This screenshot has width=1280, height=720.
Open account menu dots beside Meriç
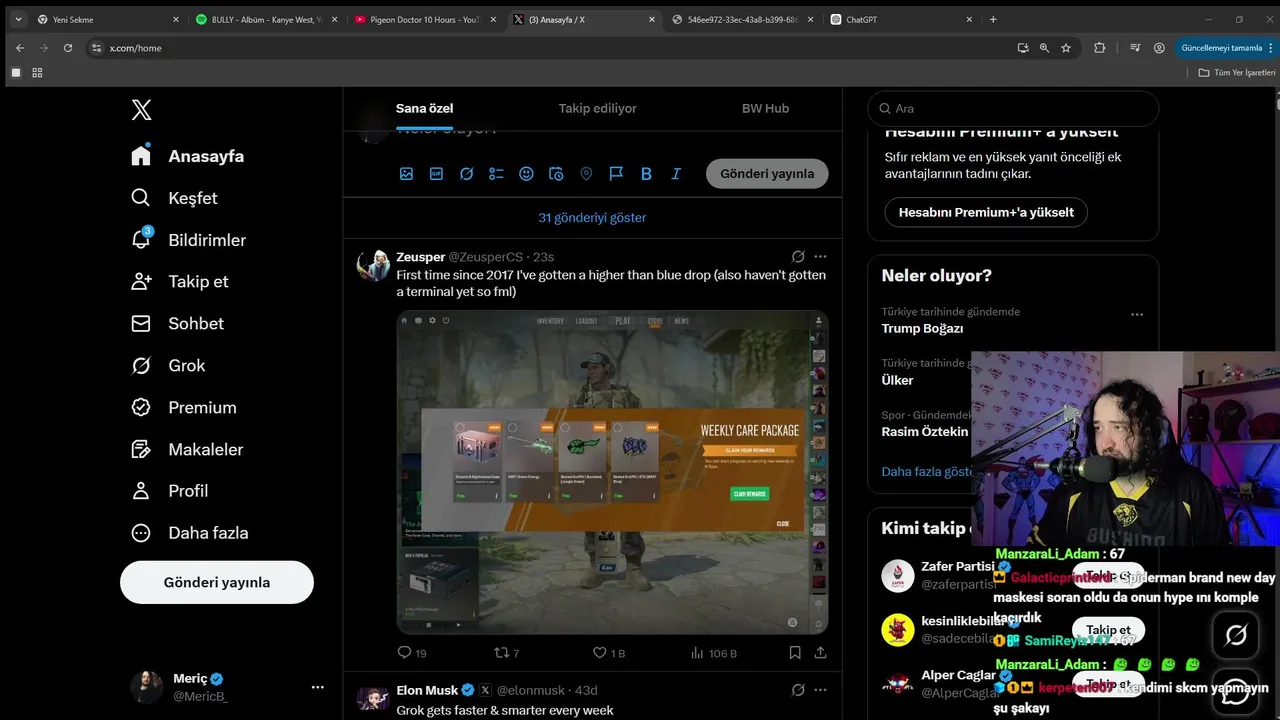[x=318, y=687]
